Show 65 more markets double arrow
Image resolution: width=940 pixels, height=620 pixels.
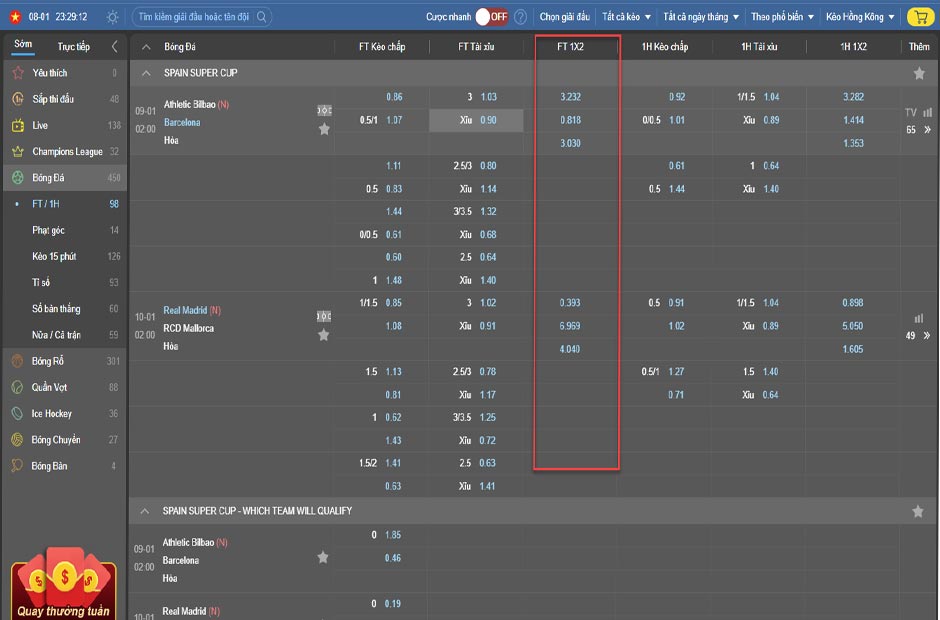coord(927,130)
